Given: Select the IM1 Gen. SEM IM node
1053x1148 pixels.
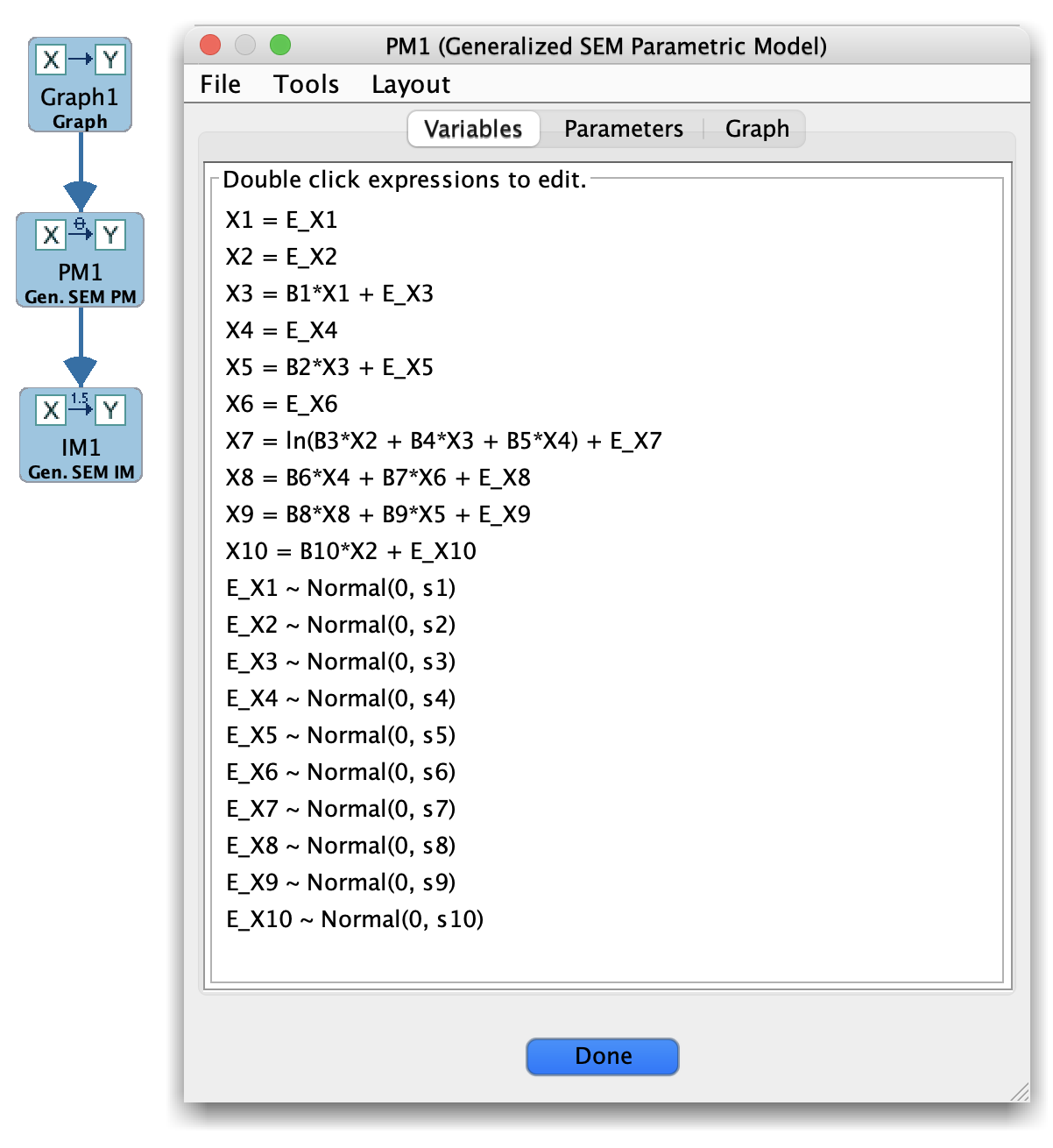Looking at the screenshot, I should click(x=81, y=435).
